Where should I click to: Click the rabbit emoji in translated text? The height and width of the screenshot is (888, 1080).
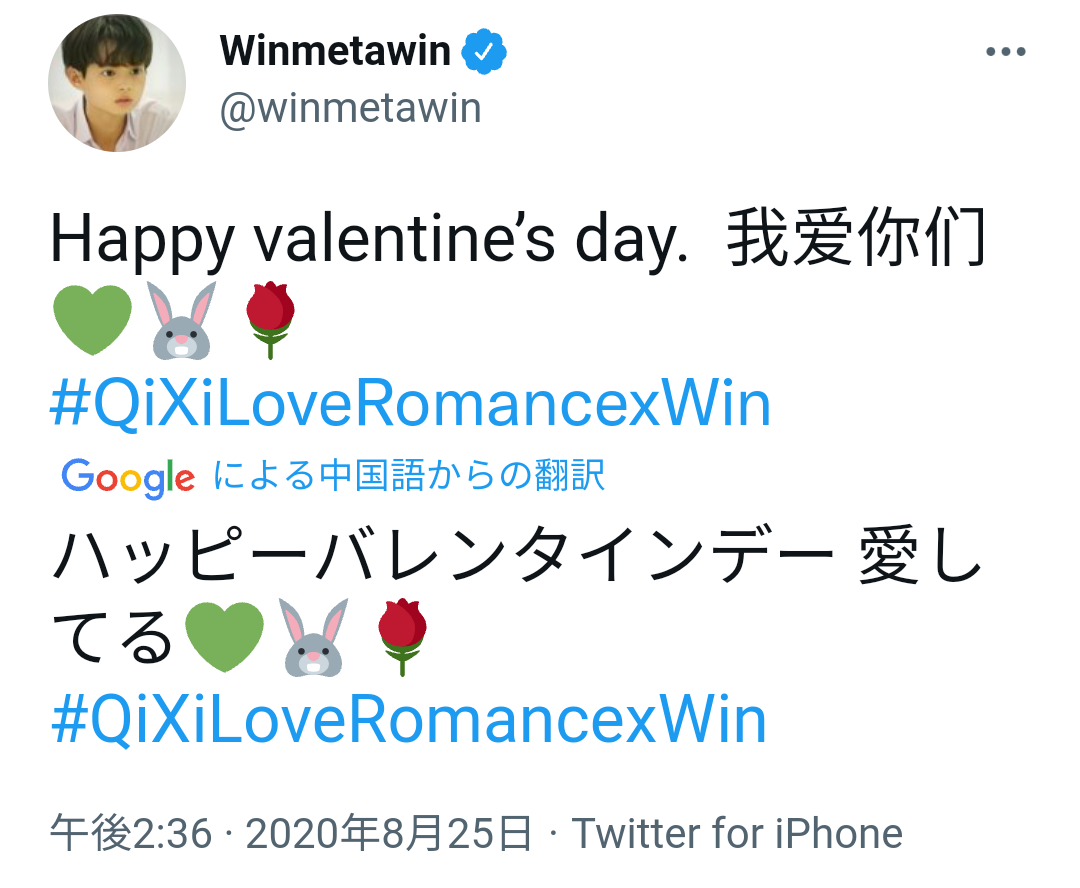coord(313,638)
